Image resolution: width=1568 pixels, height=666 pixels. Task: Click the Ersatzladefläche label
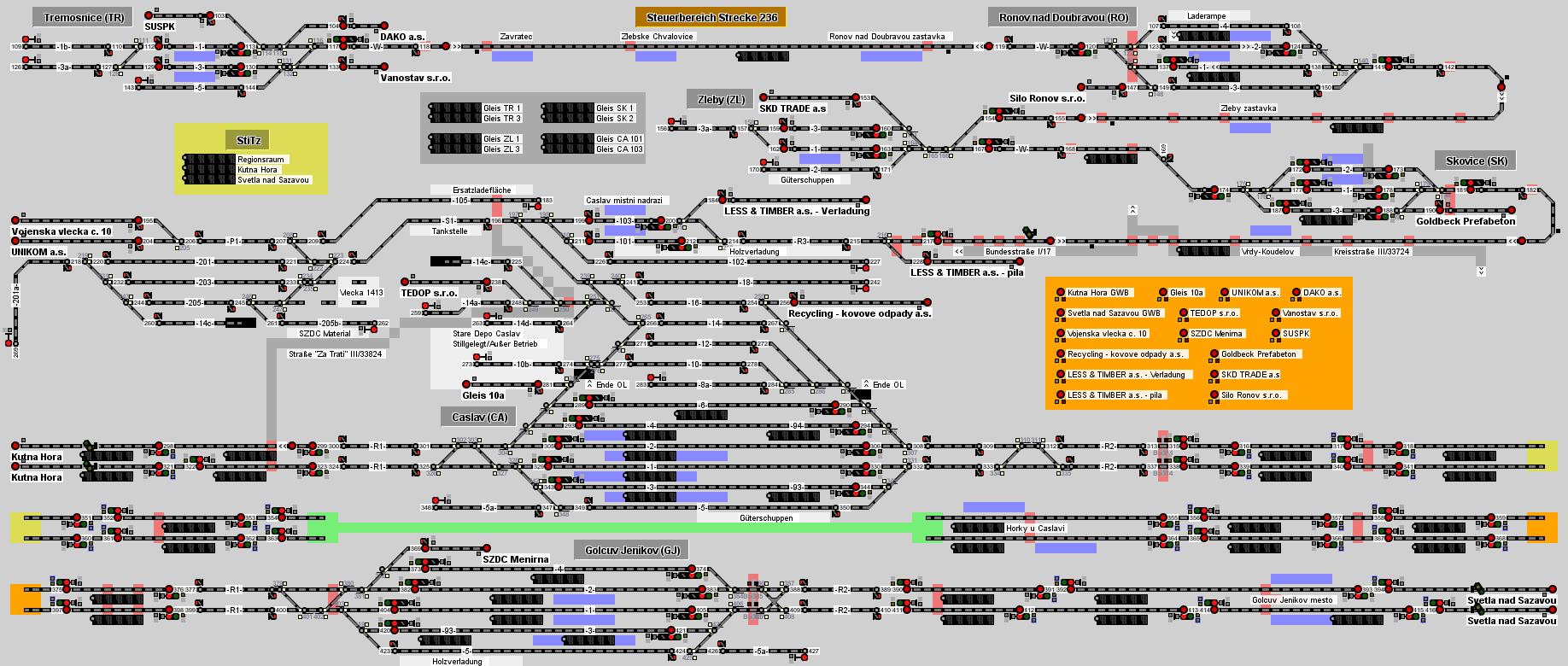[483, 190]
